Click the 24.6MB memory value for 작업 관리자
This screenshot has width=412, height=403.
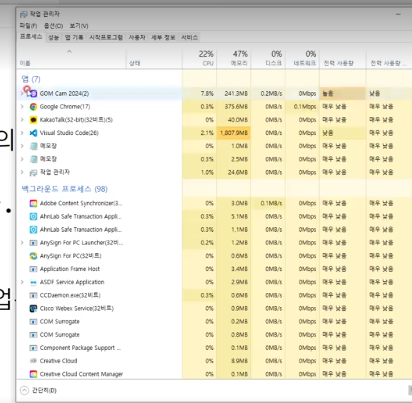(238, 172)
